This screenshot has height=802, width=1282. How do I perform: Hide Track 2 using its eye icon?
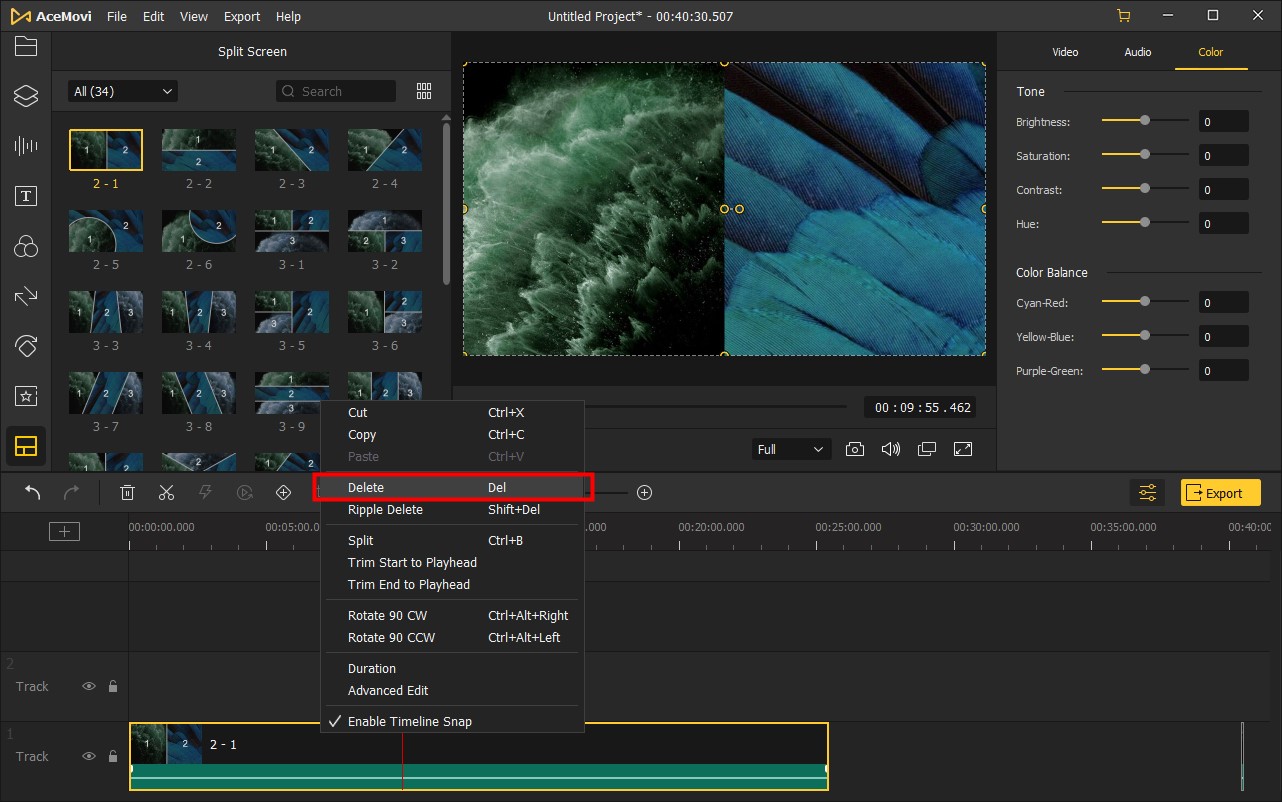tap(89, 687)
